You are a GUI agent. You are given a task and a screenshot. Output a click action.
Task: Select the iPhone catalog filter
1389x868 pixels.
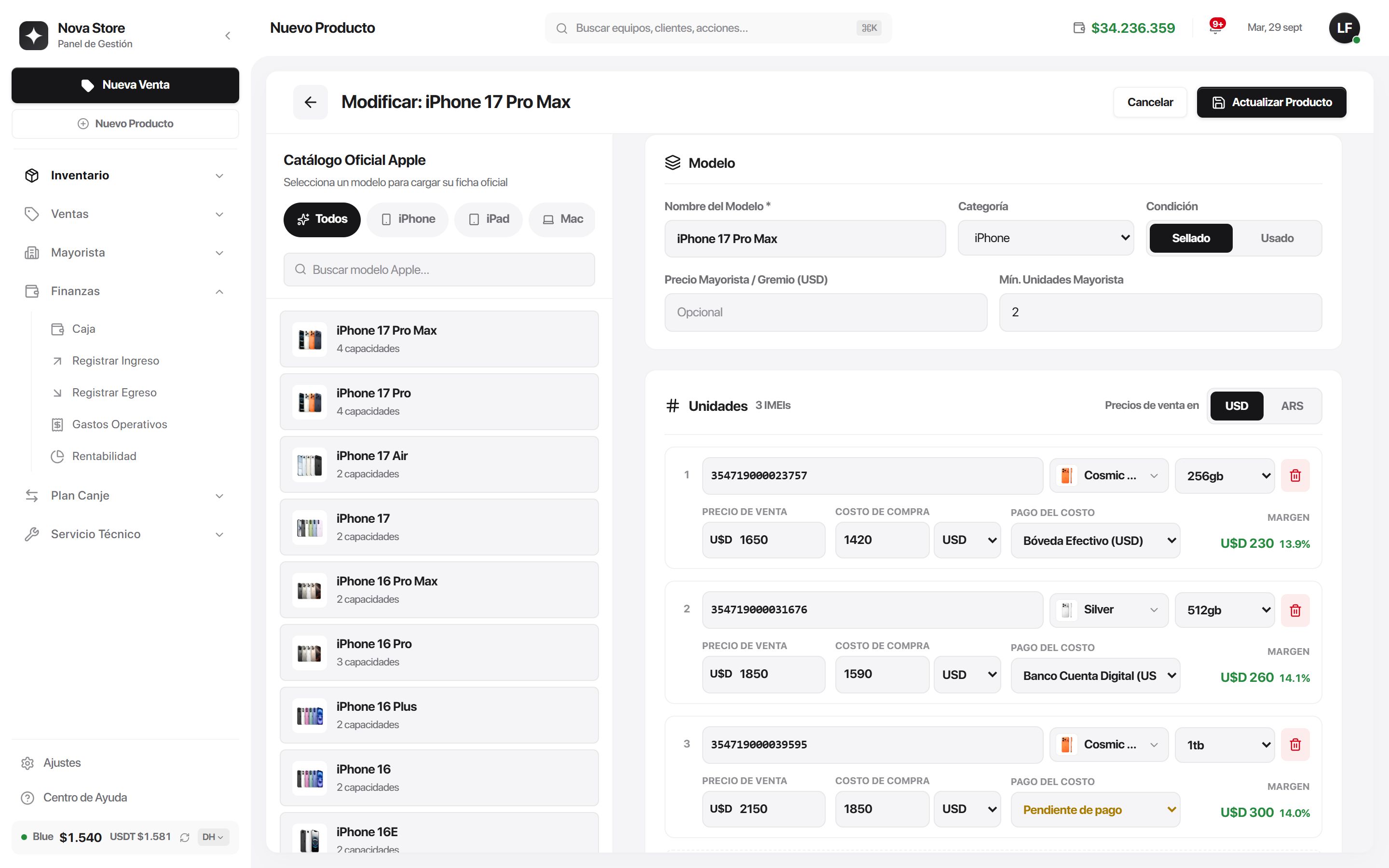pos(408,219)
